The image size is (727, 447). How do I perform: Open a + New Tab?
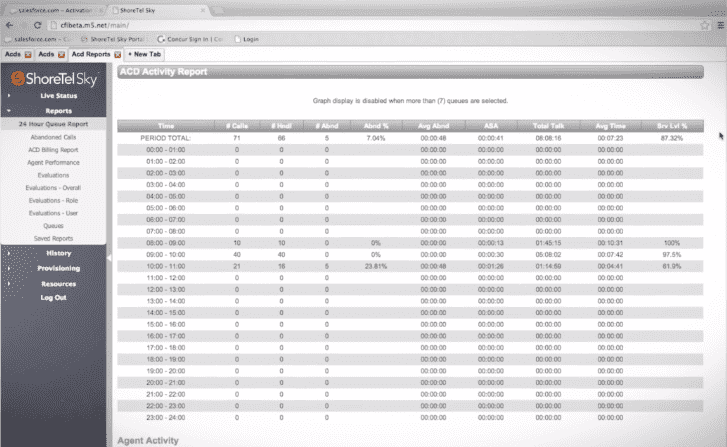click(144, 54)
